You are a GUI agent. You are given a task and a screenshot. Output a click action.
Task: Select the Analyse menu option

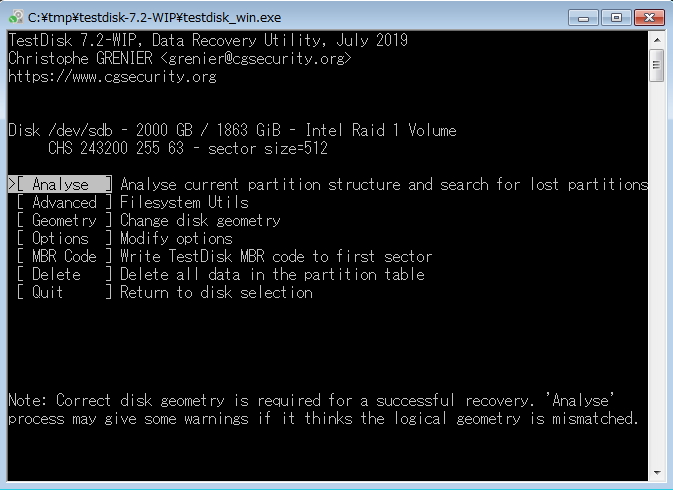(61, 185)
